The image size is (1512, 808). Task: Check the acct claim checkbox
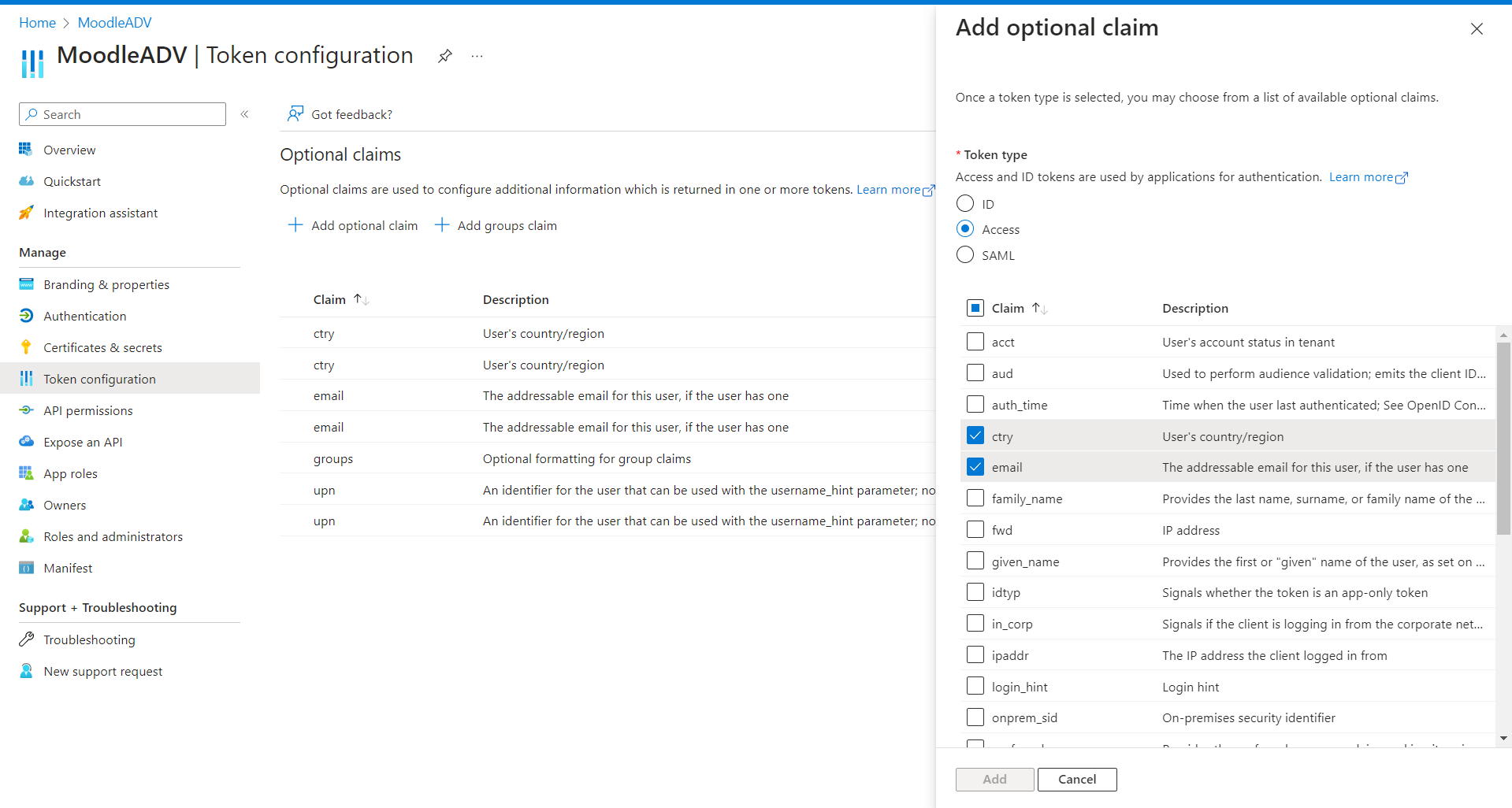click(x=975, y=341)
